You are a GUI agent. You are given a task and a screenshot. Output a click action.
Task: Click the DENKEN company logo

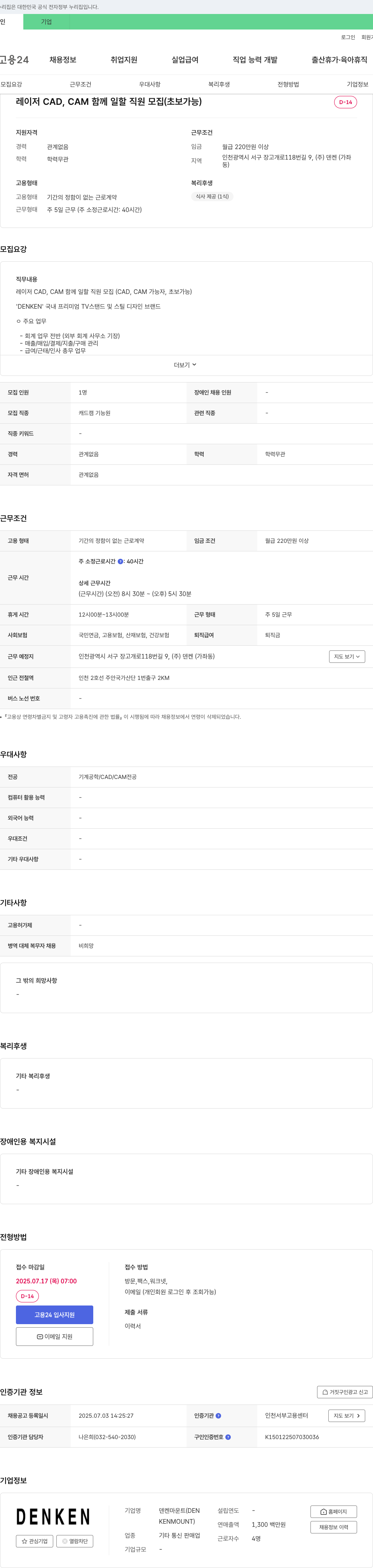pos(53,1517)
